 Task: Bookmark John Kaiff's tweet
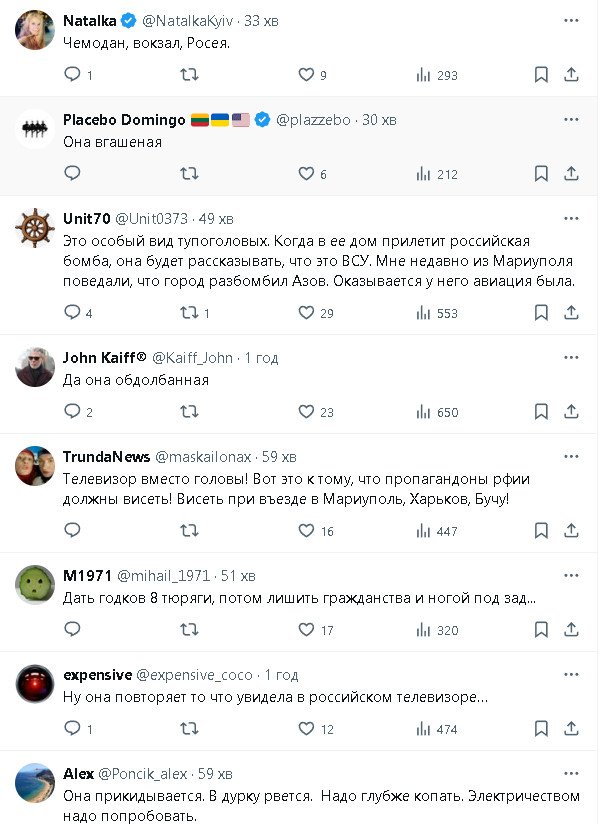click(541, 412)
